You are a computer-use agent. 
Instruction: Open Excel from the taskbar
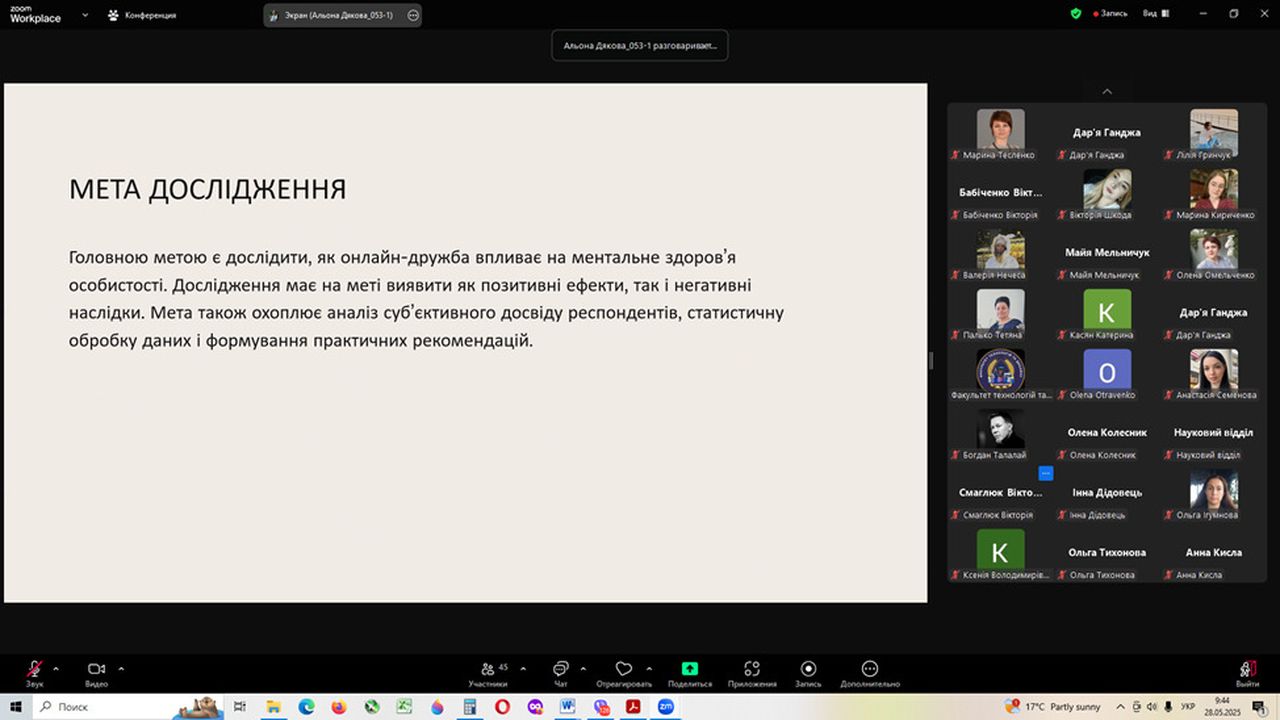(x=404, y=706)
